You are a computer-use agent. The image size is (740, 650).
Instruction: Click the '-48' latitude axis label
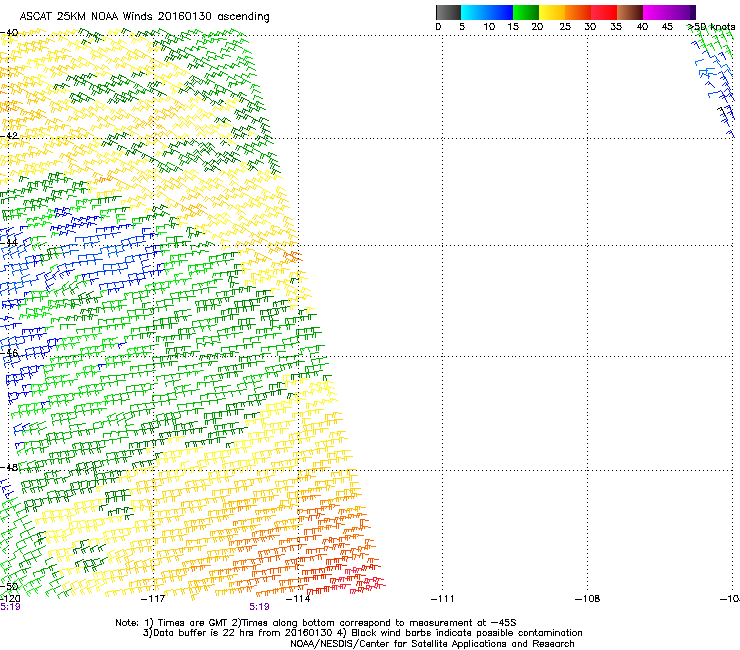point(9,467)
